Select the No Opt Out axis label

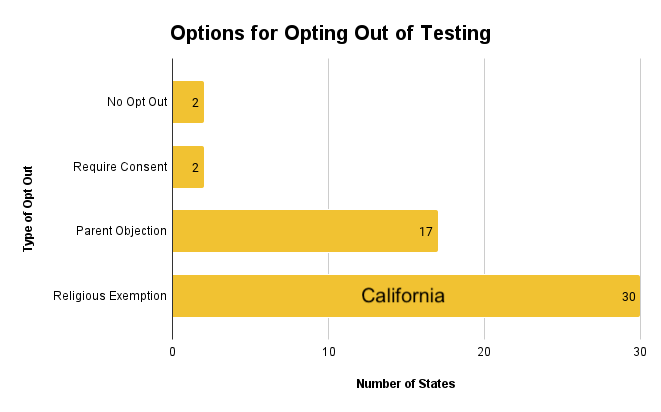pos(137,102)
